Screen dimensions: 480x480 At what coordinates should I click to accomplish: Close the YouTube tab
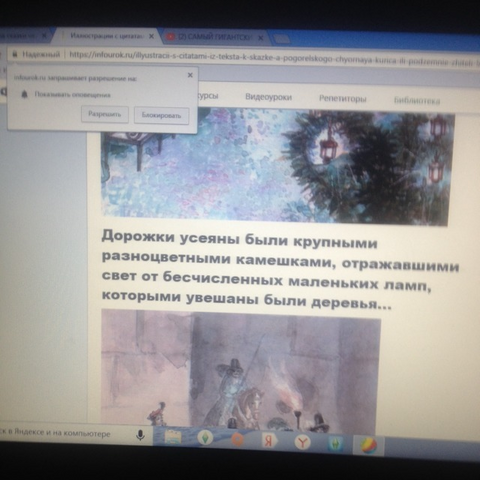coord(260,38)
